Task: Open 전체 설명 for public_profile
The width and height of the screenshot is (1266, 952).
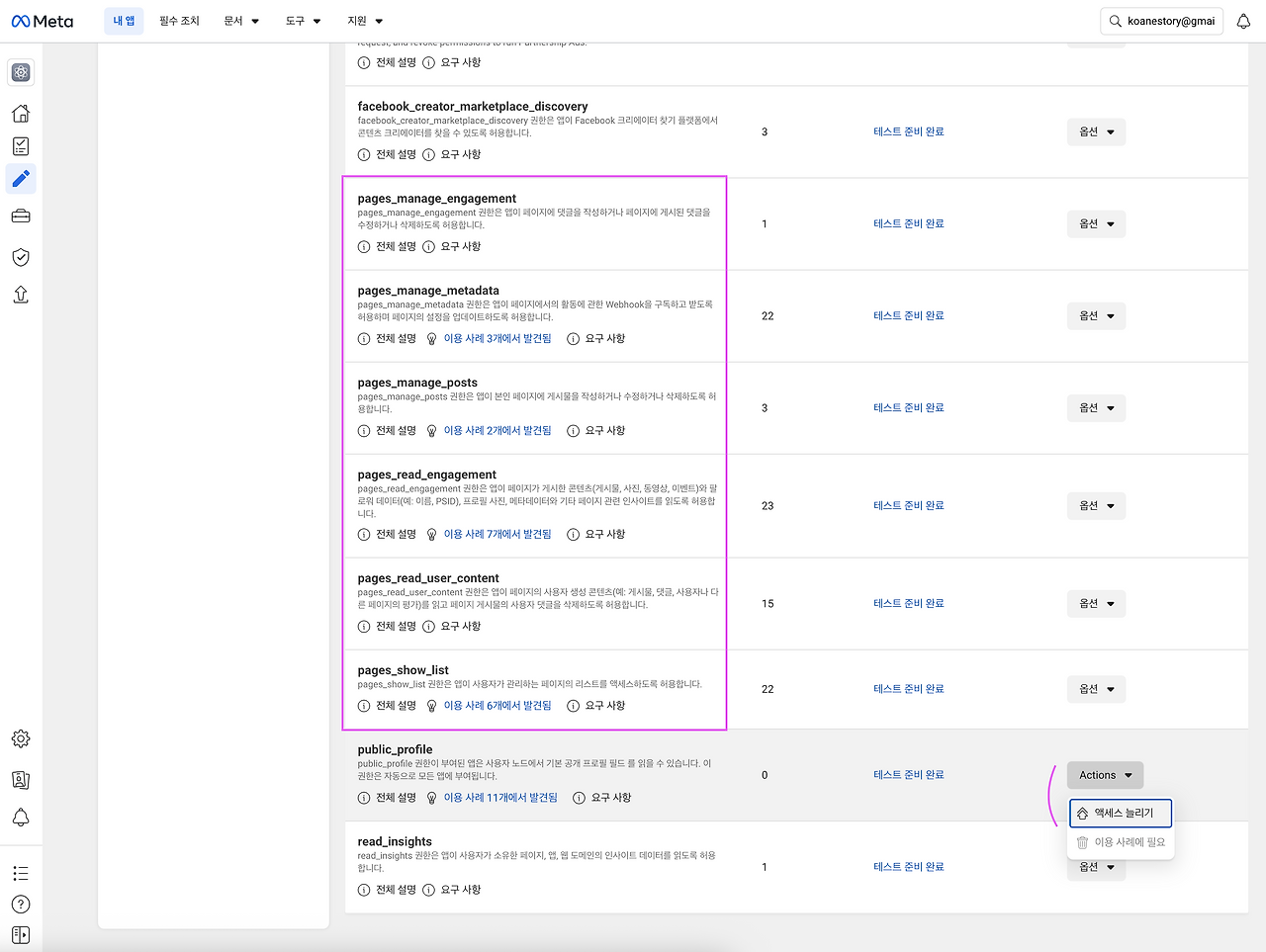Action: tap(396, 798)
